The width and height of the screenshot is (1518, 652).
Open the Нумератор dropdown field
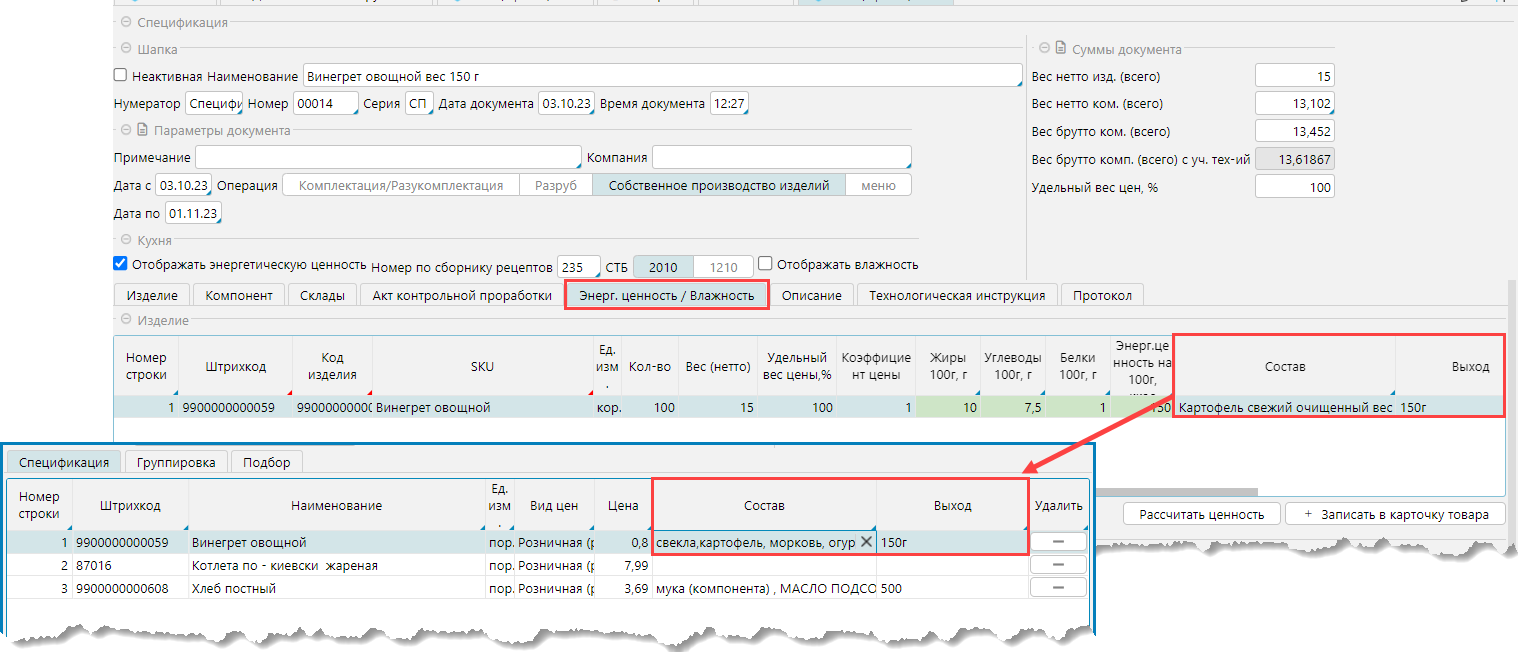click(x=214, y=103)
